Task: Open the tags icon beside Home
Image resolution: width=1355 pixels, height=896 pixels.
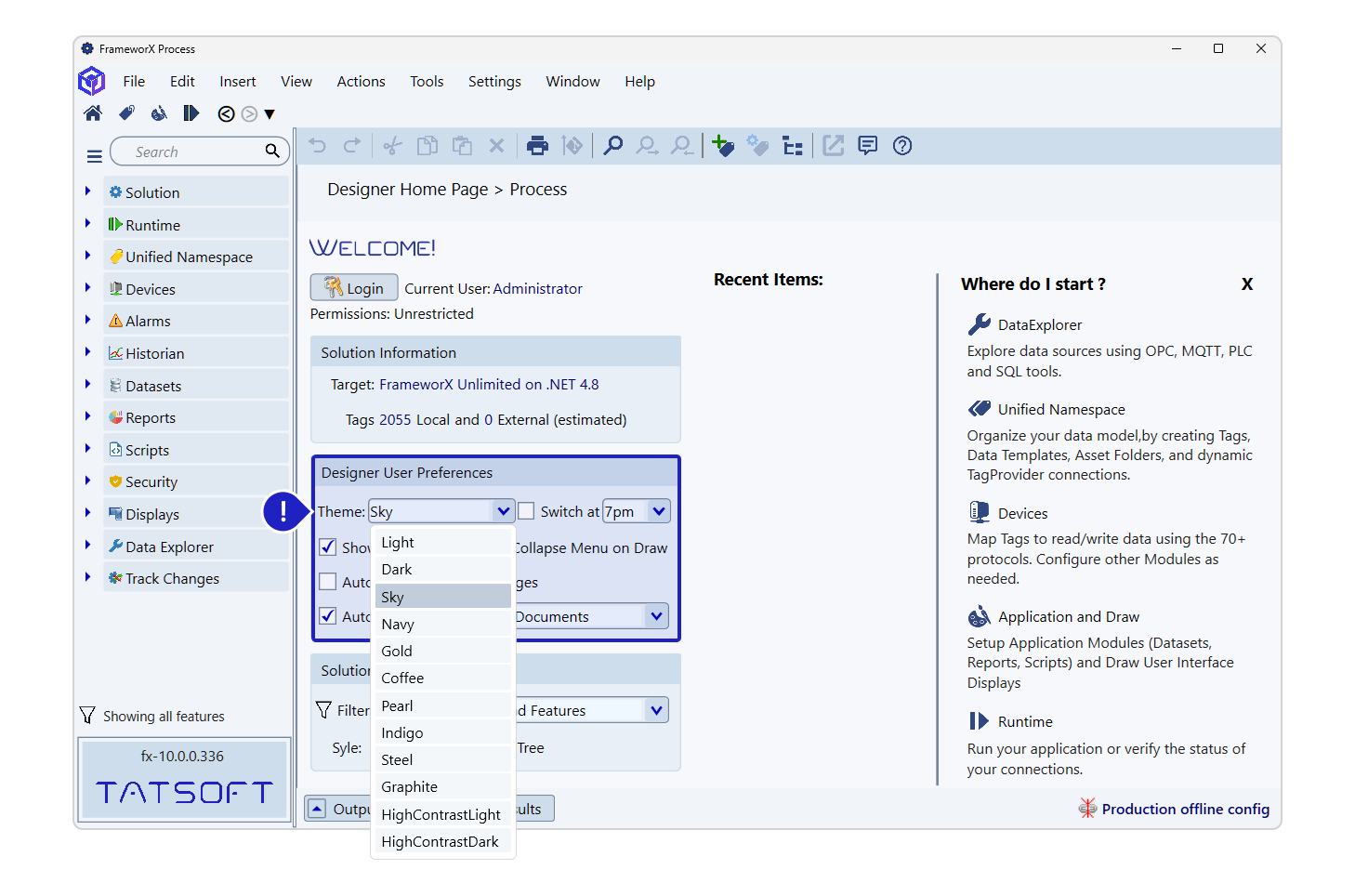Action: [126, 113]
